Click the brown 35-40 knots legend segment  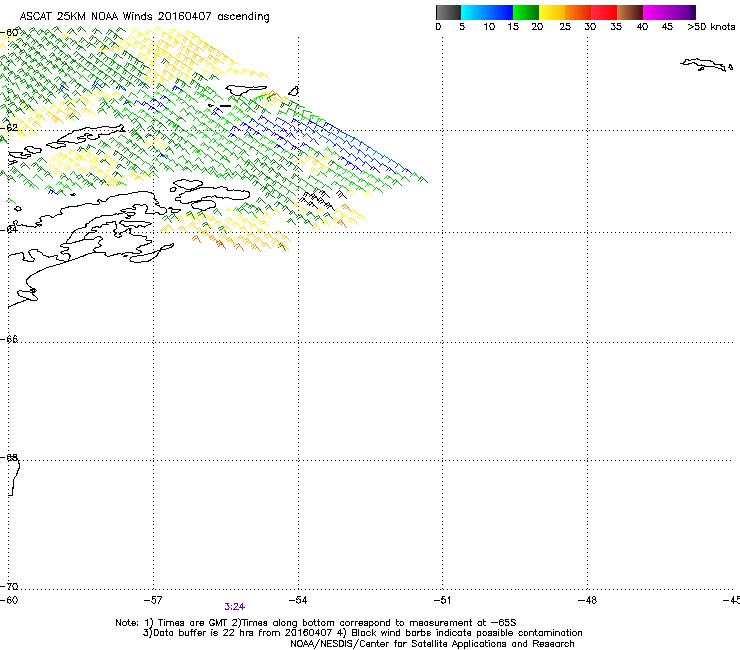click(630, 12)
